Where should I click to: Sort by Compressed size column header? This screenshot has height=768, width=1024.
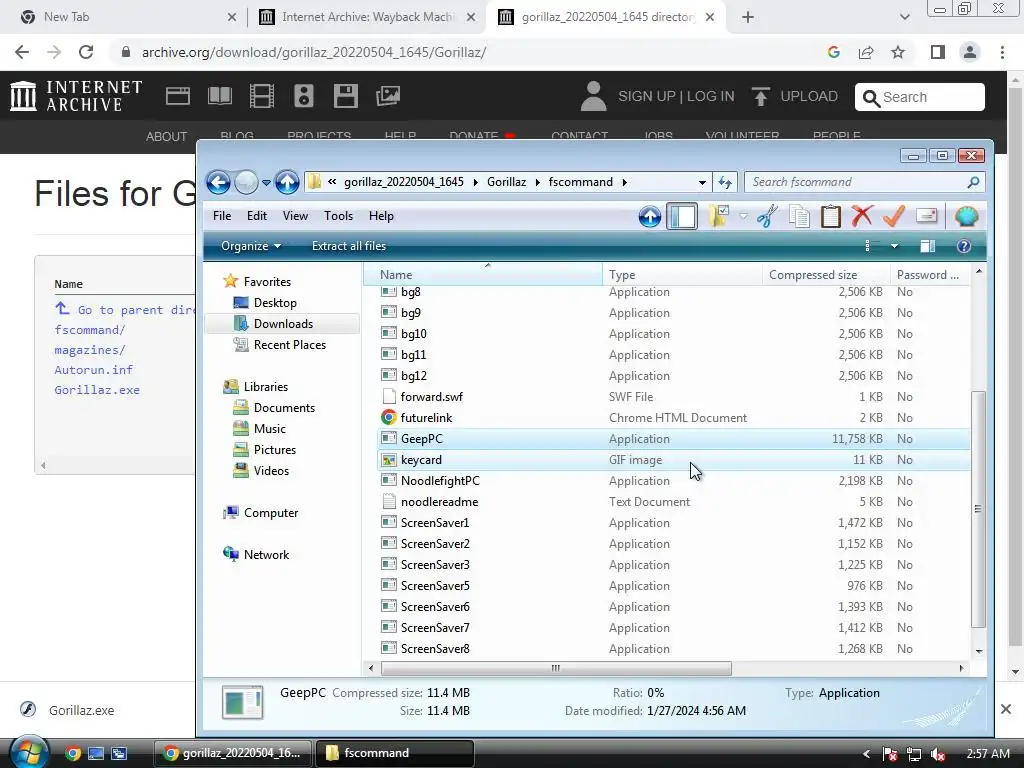tap(825, 275)
